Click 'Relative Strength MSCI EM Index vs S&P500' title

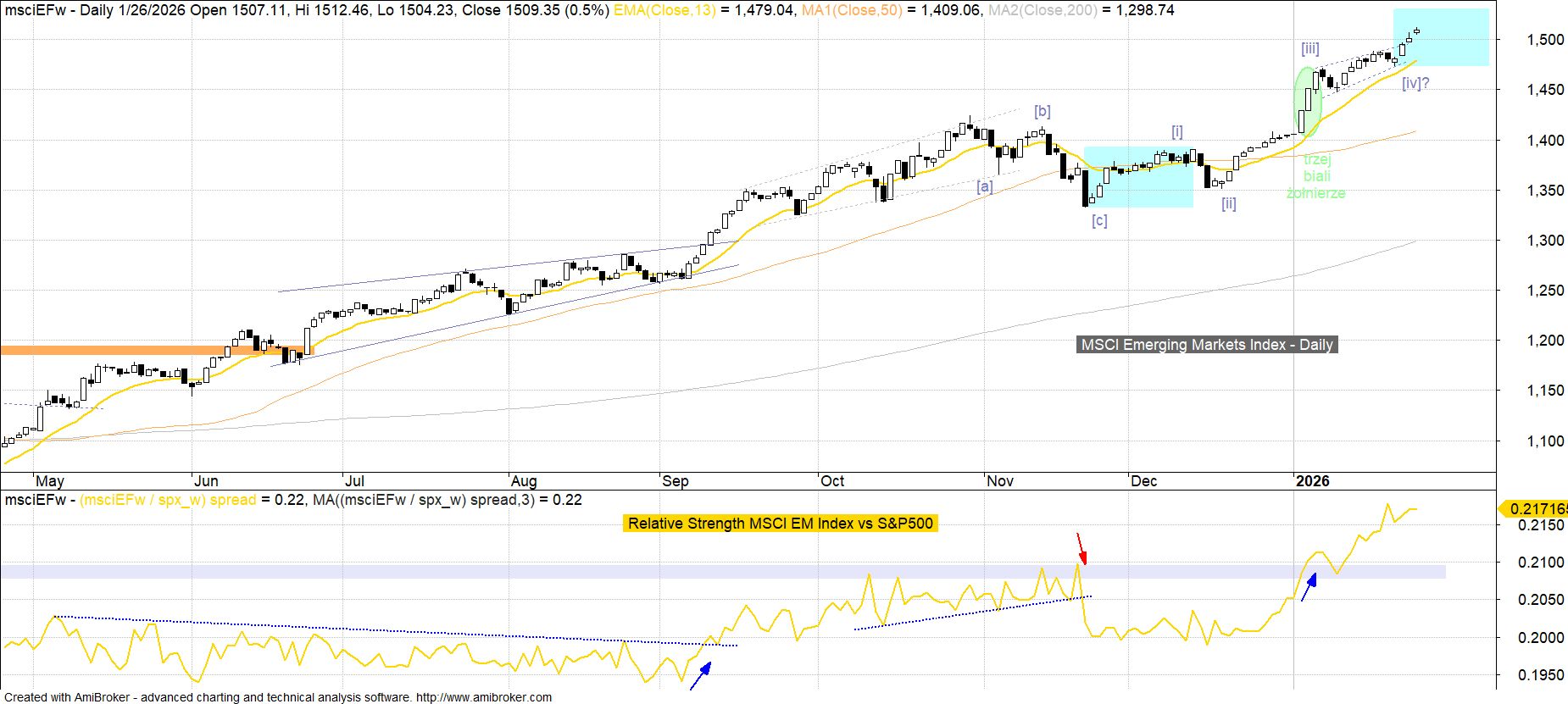pyautogui.click(x=780, y=524)
